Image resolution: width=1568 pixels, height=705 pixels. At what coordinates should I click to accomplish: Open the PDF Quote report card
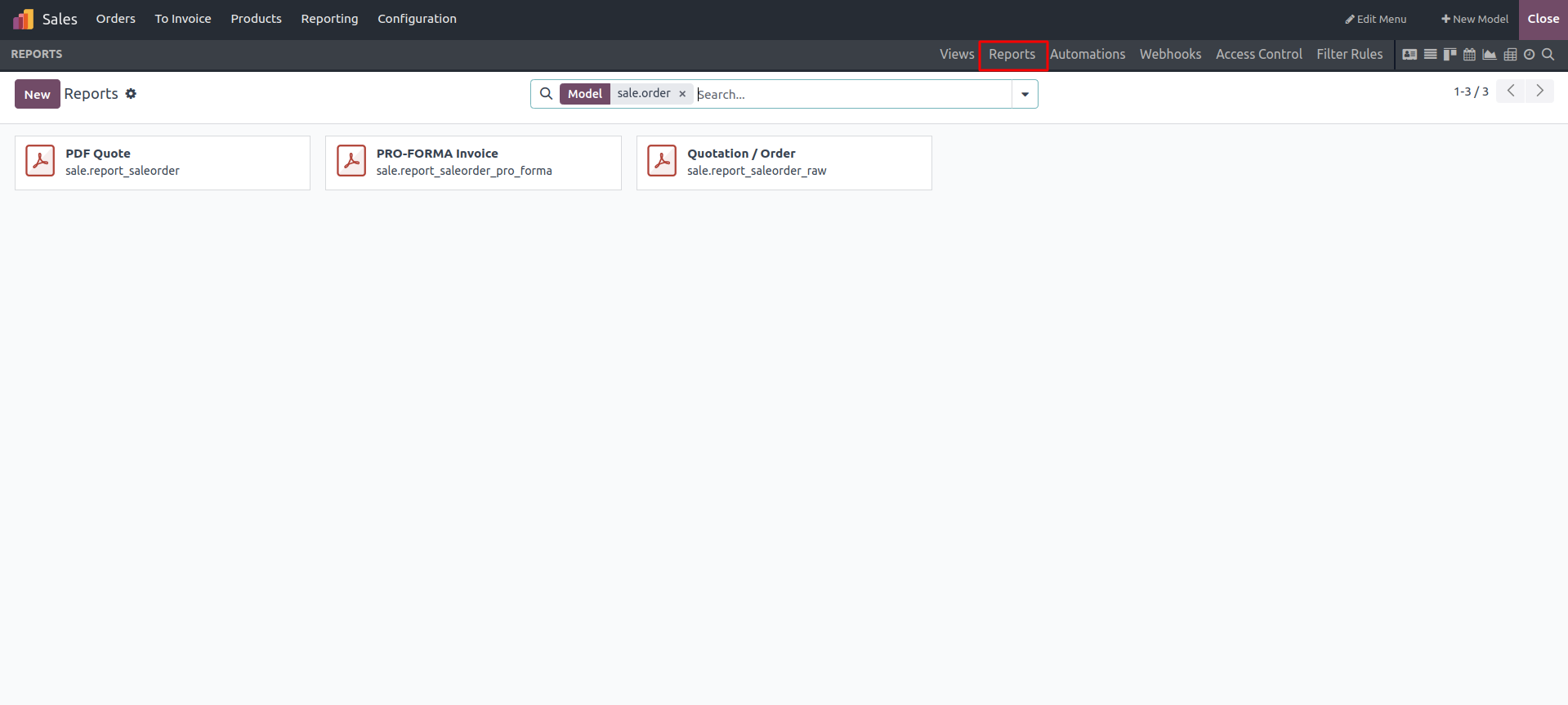(x=163, y=163)
